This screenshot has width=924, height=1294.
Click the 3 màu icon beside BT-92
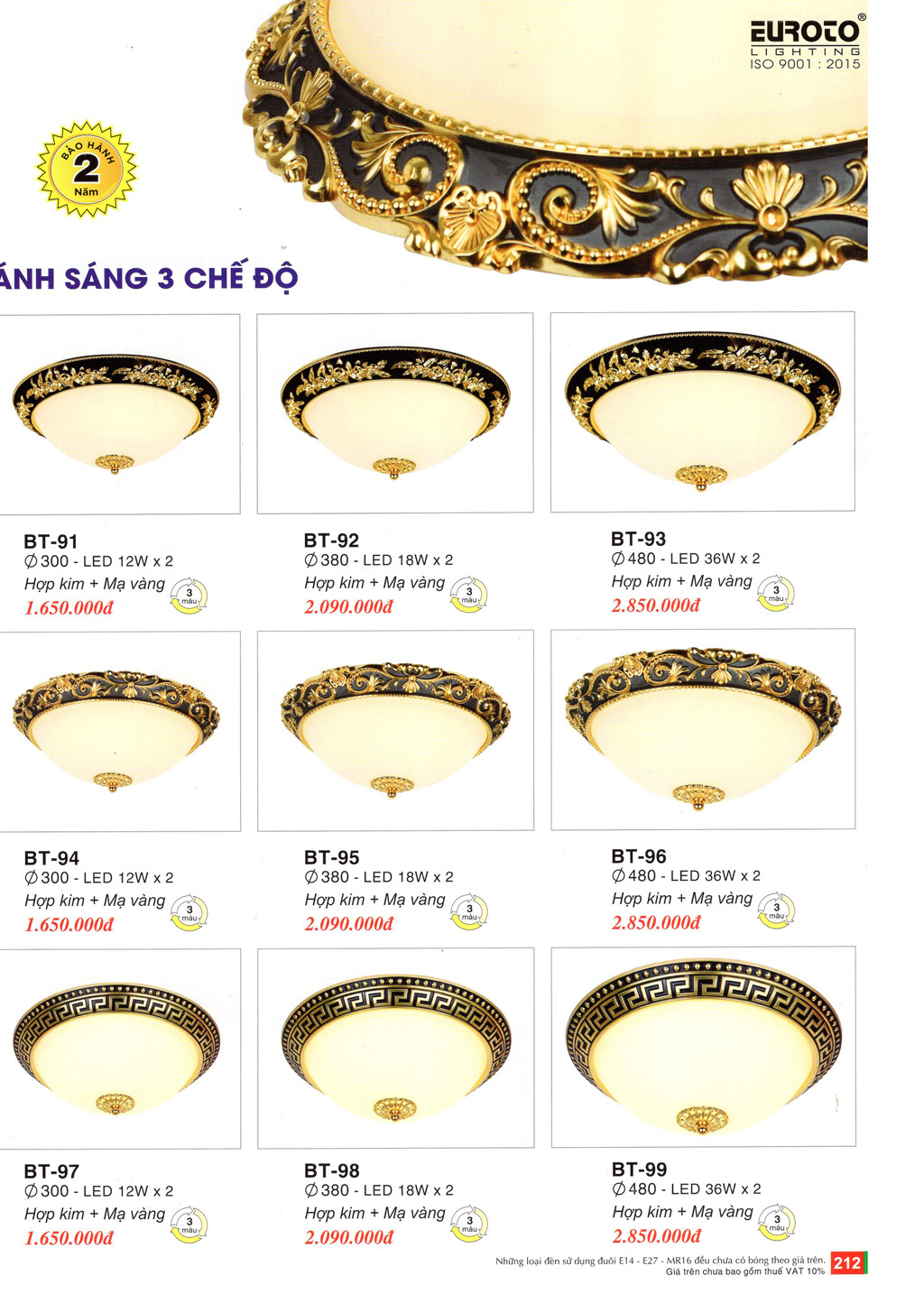(x=468, y=596)
